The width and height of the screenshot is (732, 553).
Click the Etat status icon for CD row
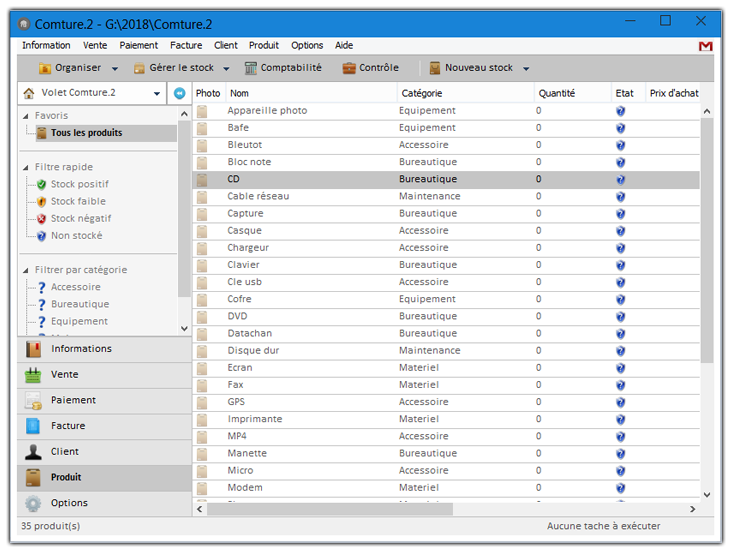[620, 179]
